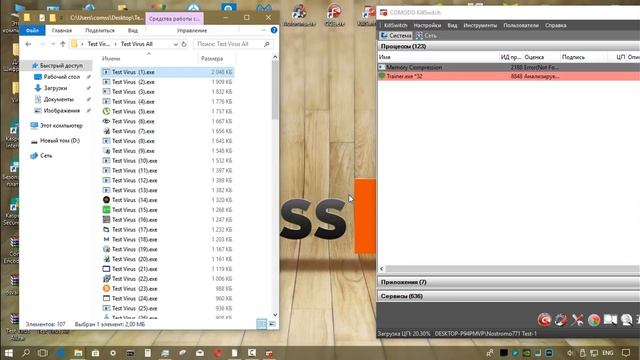Select the Trainer.exe *32 process row

[508, 76]
